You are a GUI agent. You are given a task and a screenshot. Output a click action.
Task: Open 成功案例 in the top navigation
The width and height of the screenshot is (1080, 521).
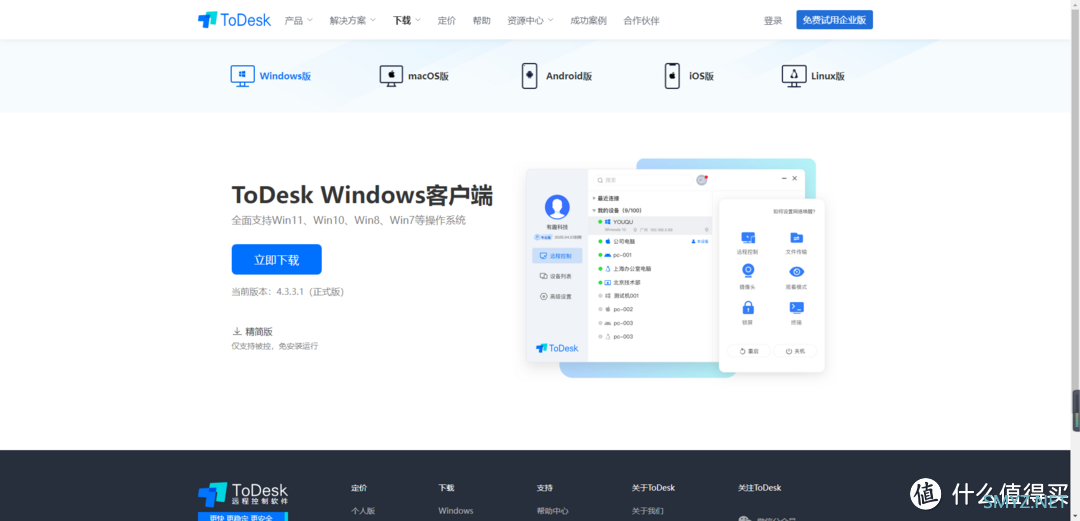point(588,21)
